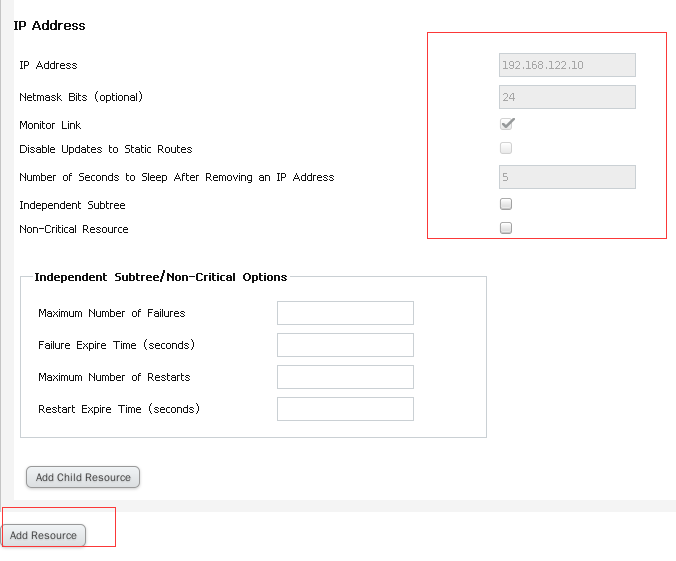This screenshot has width=676, height=561.
Task: Focus the Maximum Number of Restarts input box
Action: pos(345,377)
